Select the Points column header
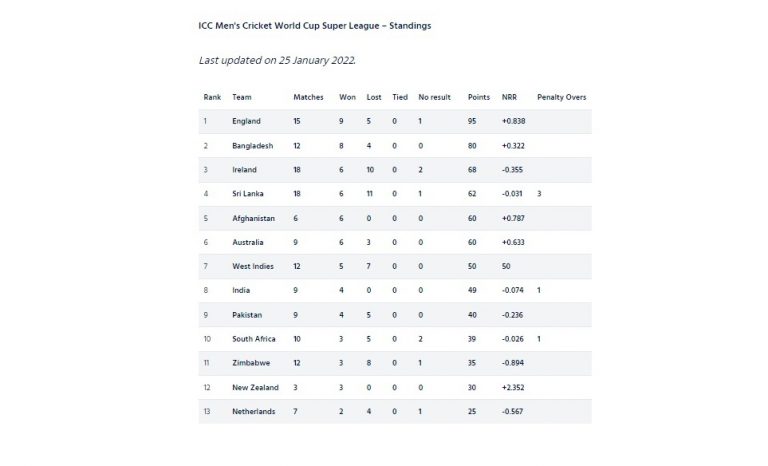The height and width of the screenshot is (466, 768). 479,97
